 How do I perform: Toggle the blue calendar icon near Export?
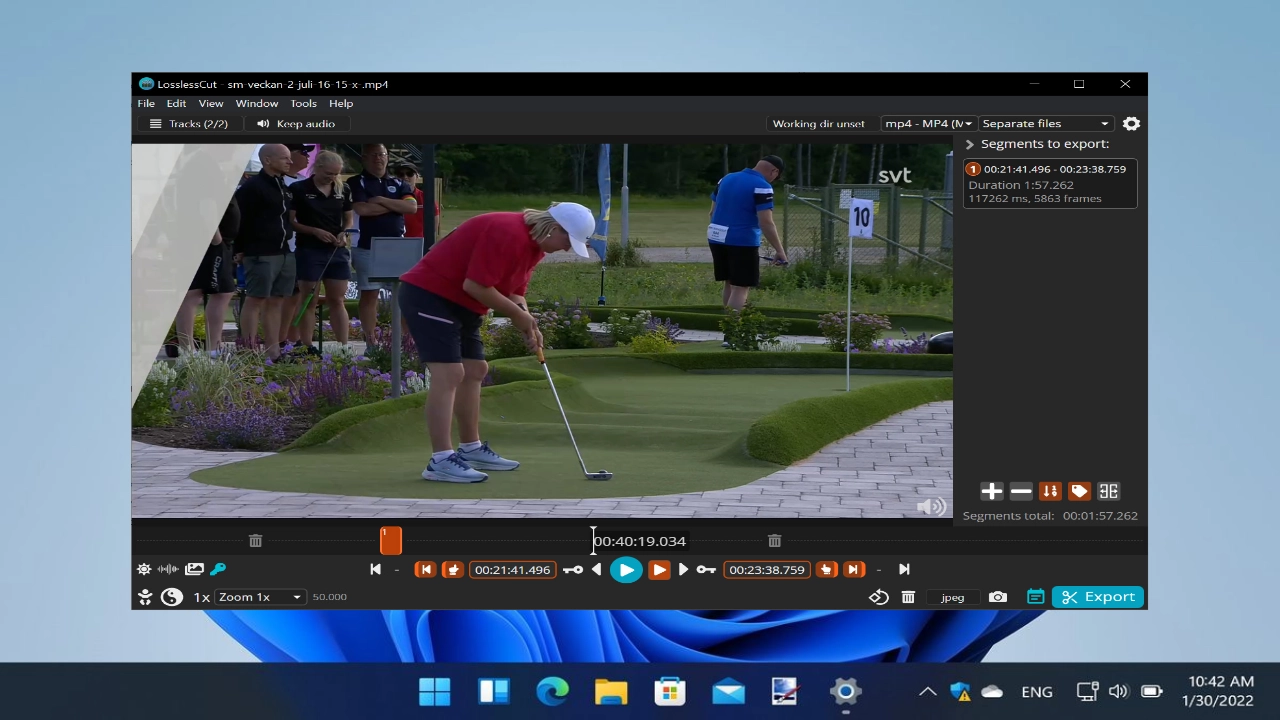point(1036,597)
